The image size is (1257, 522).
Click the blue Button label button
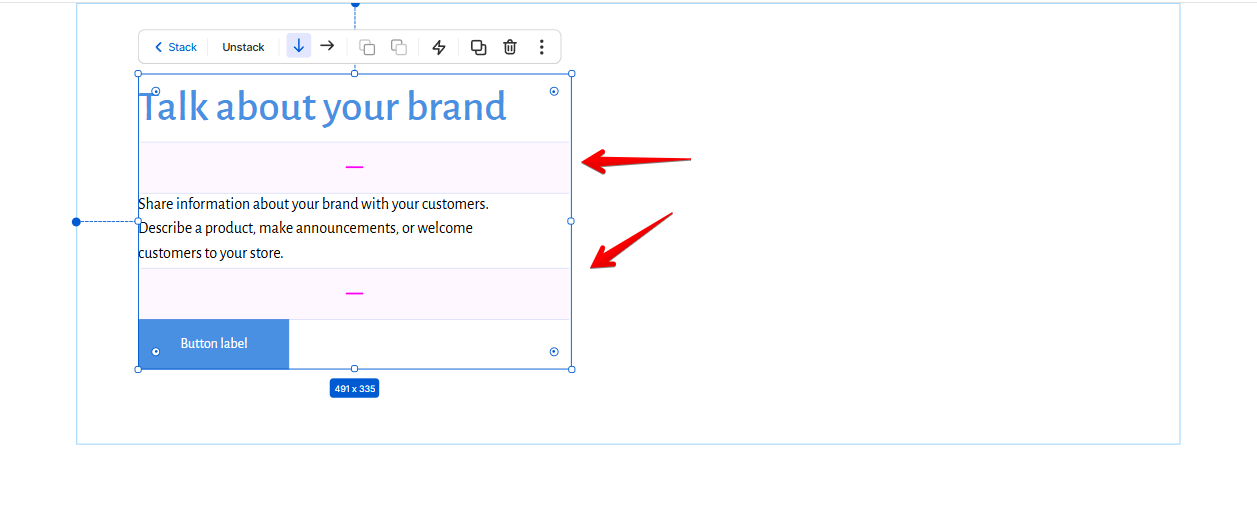(214, 344)
